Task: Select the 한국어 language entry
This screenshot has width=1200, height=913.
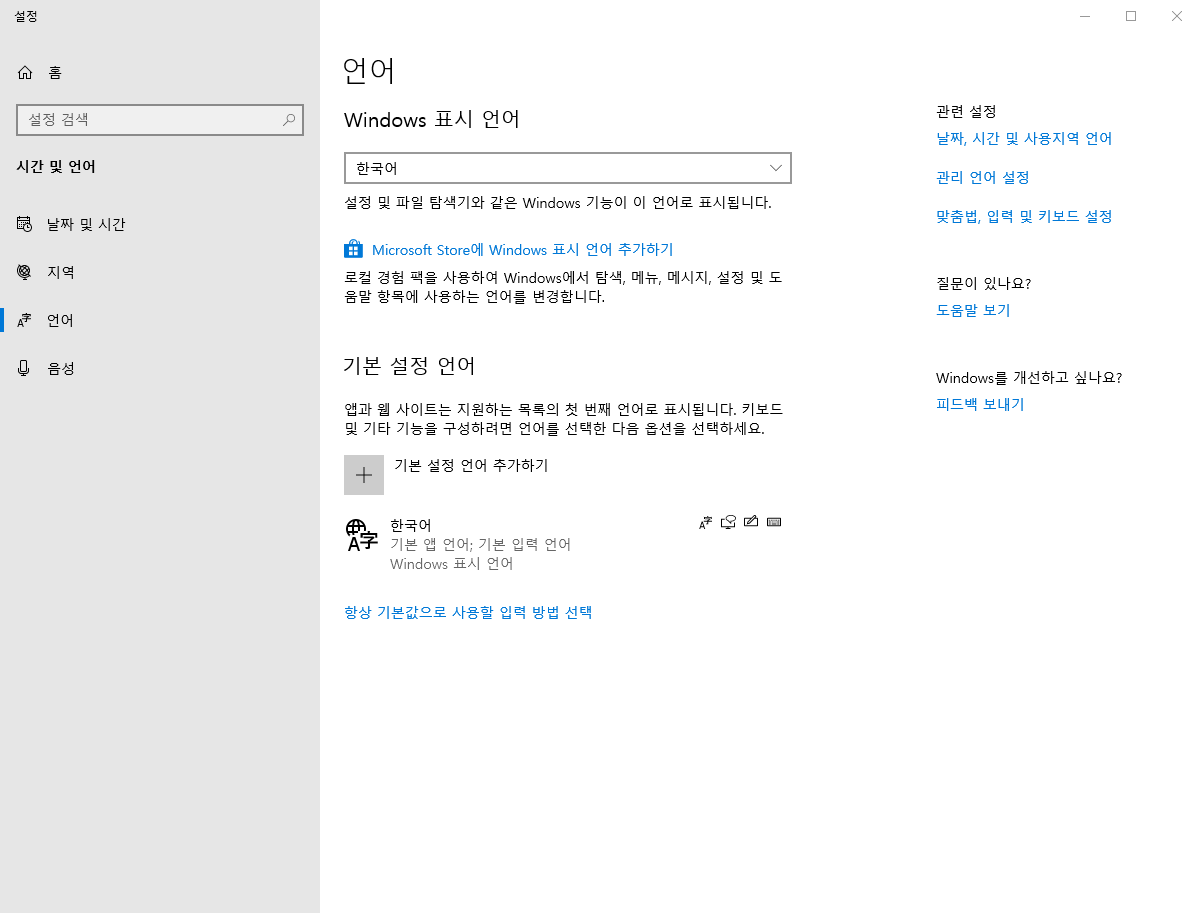Action: tap(567, 544)
